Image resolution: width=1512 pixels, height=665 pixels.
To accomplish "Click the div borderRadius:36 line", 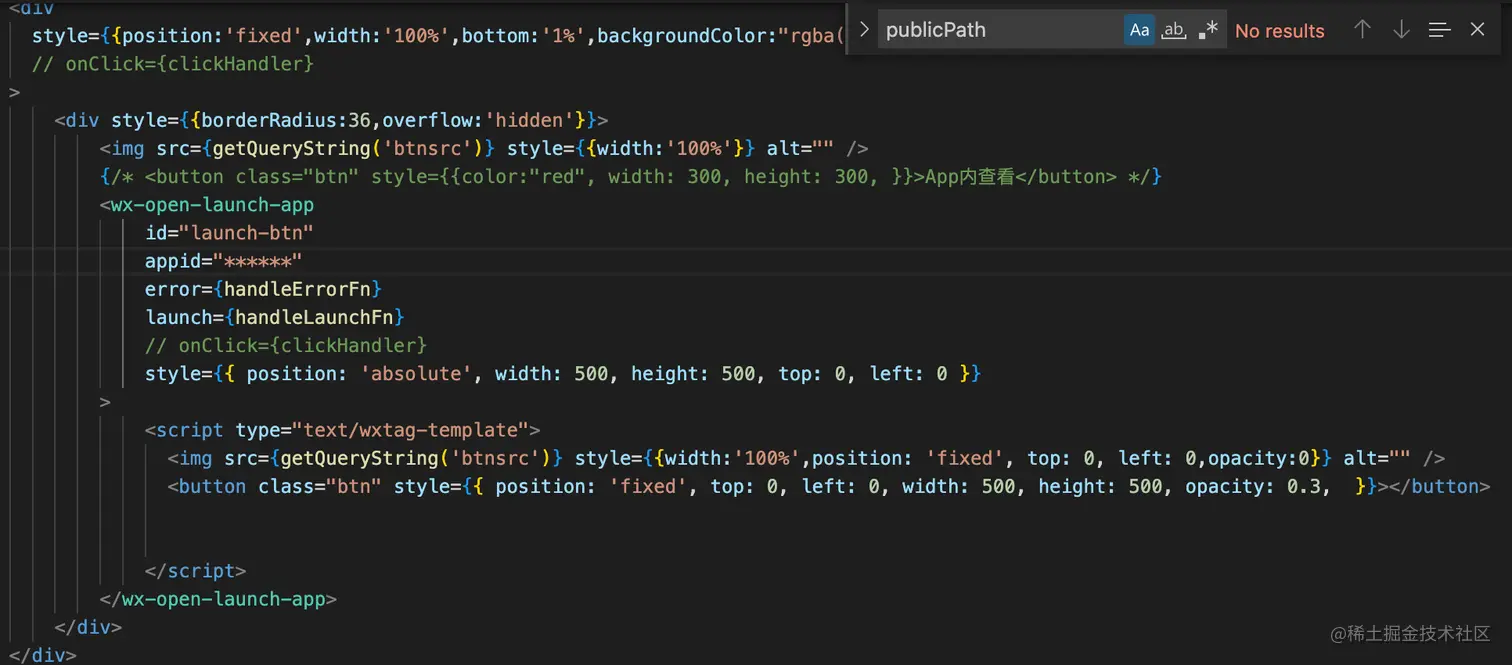I will [x=331, y=120].
